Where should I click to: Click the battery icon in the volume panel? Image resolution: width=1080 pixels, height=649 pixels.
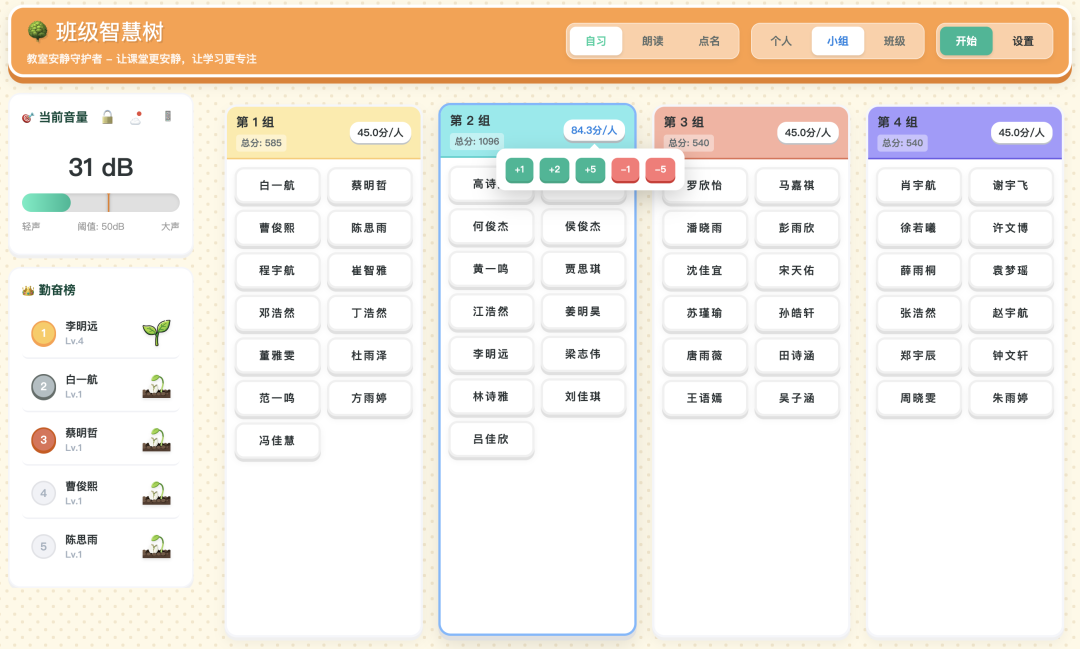point(168,116)
